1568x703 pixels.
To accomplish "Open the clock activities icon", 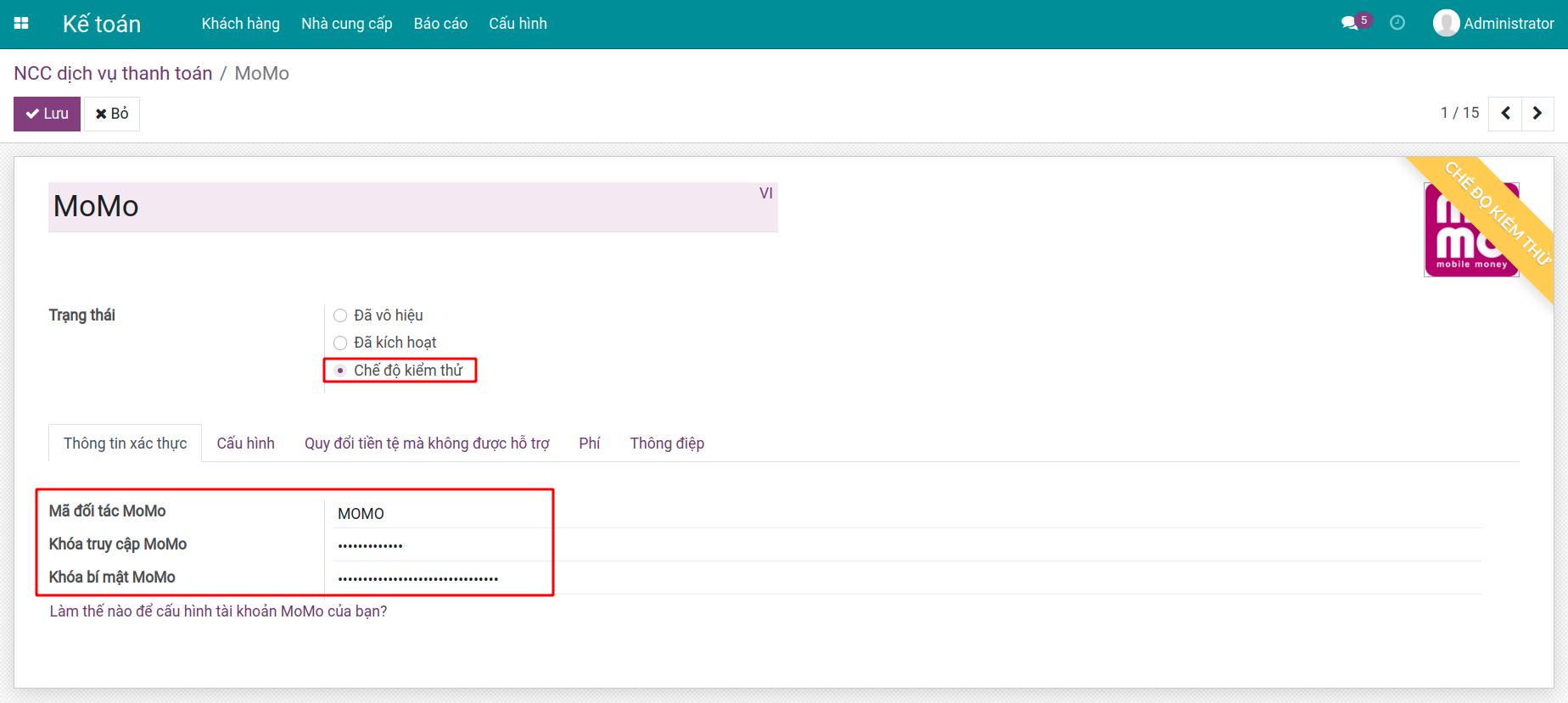I will [x=1397, y=24].
